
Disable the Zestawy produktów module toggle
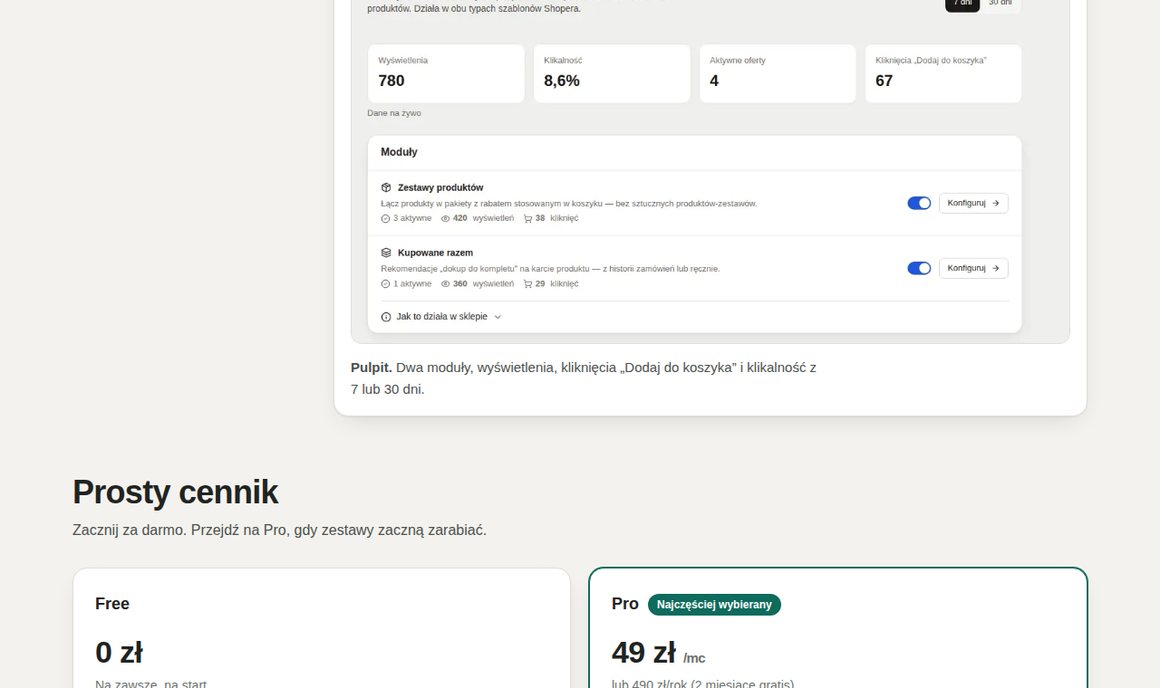[x=919, y=203]
